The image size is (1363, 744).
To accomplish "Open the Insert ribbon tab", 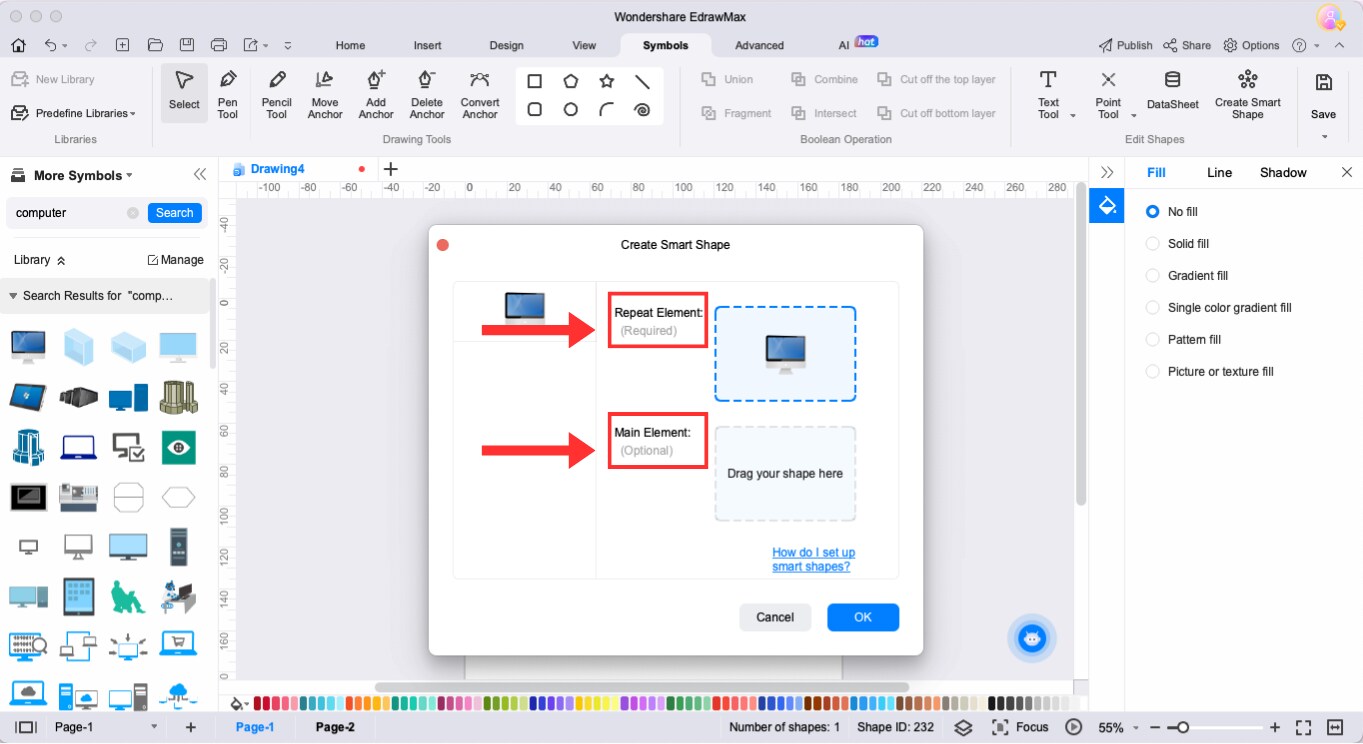I will [x=427, y=46].
